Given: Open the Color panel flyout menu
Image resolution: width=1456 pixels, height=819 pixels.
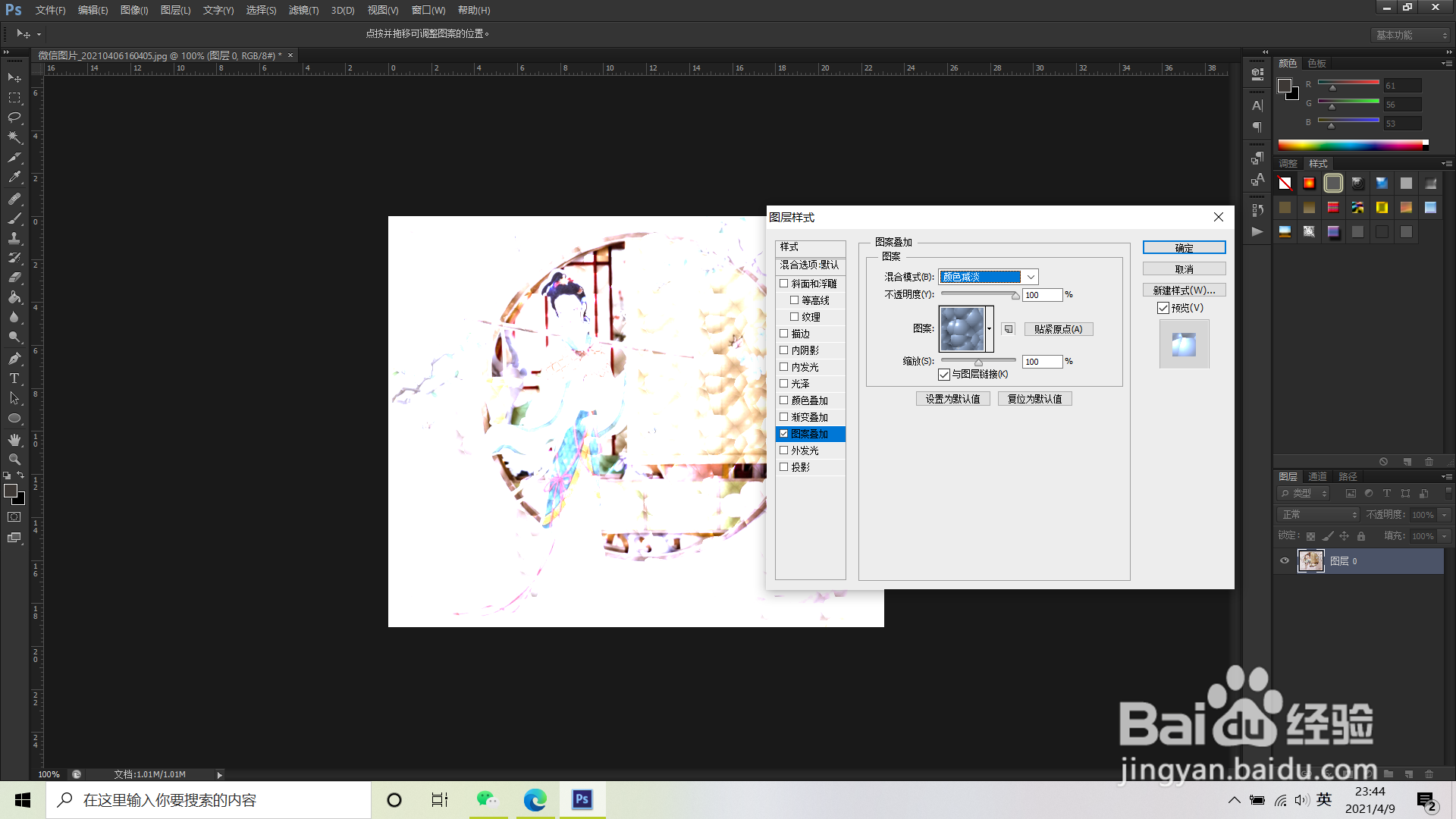Looking at the screenshot, I should (1446, 64).
